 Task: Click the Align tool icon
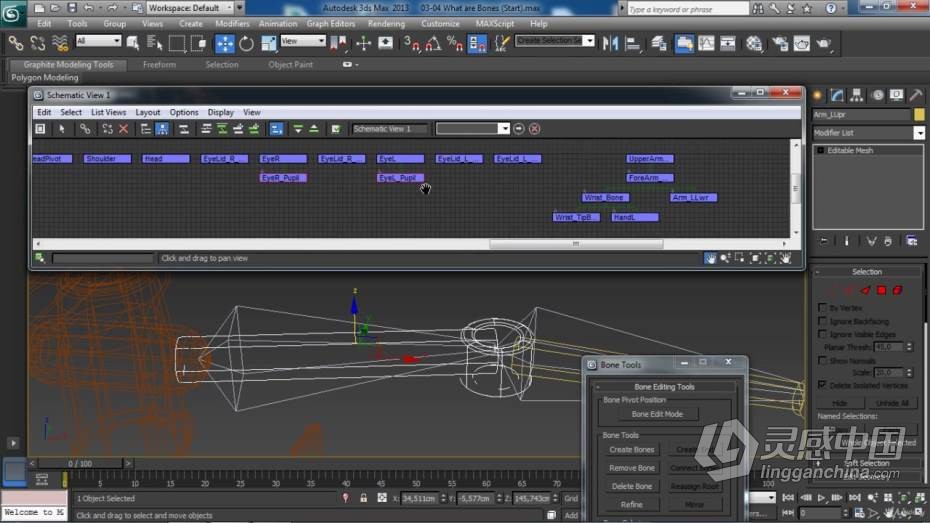(x=632, y=43)
